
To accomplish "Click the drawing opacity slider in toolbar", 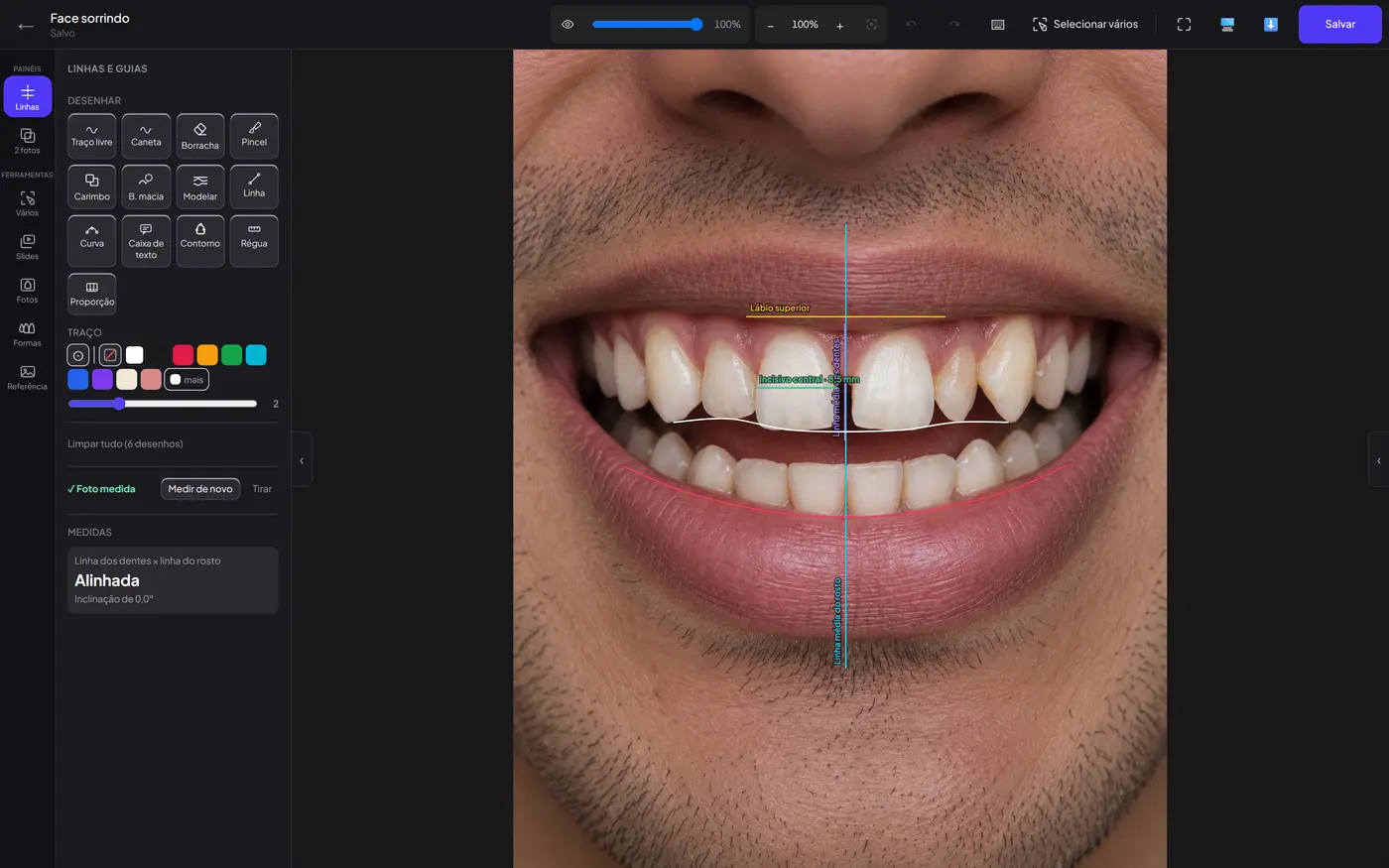I will tap(648, 25).
